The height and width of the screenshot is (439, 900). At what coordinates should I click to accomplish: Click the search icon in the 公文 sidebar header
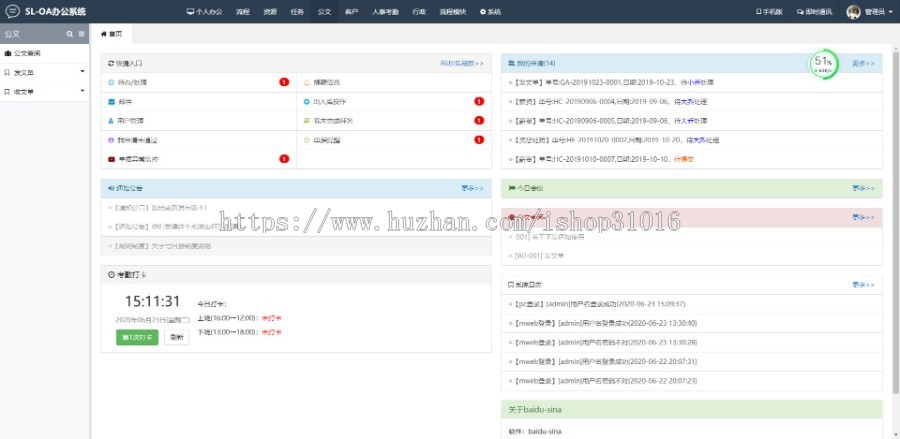coord(69,34)
